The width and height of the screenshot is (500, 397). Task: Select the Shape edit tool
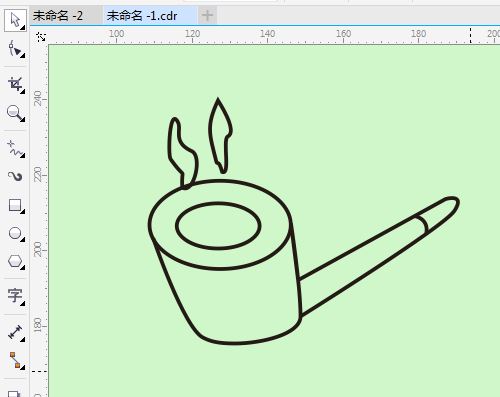click(16, 49)
